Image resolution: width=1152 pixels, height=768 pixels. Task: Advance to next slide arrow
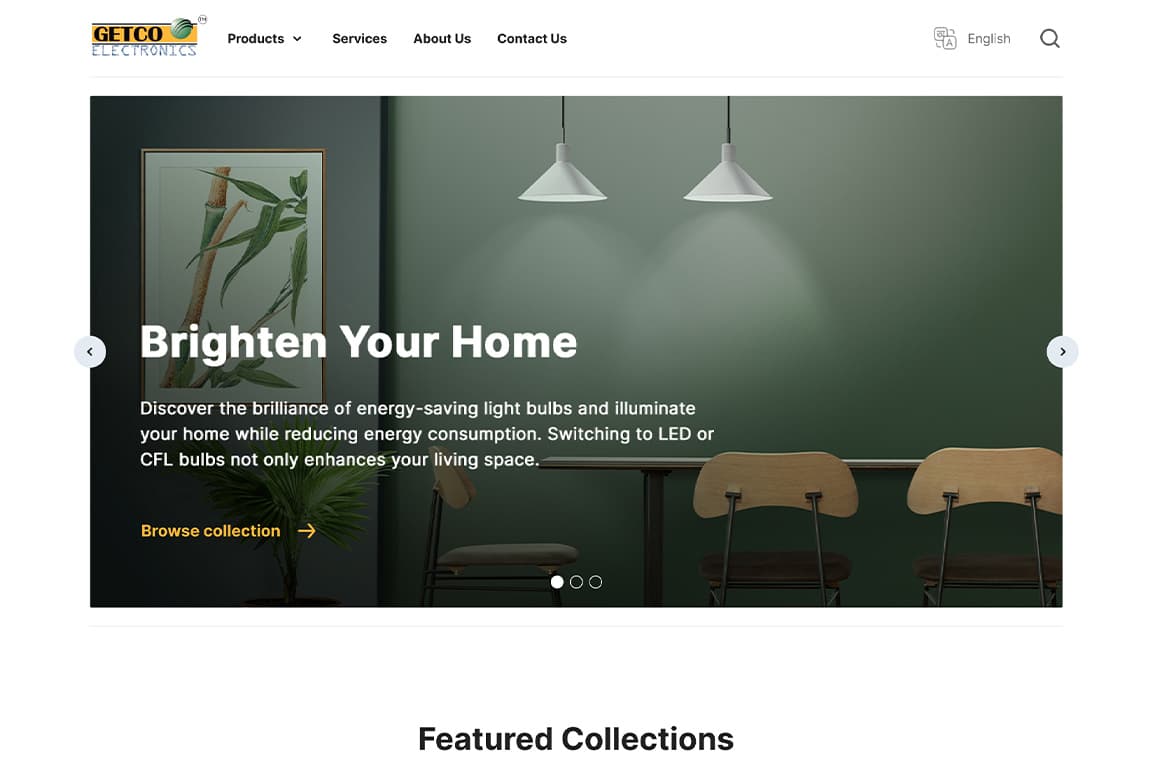(1062, 352)
